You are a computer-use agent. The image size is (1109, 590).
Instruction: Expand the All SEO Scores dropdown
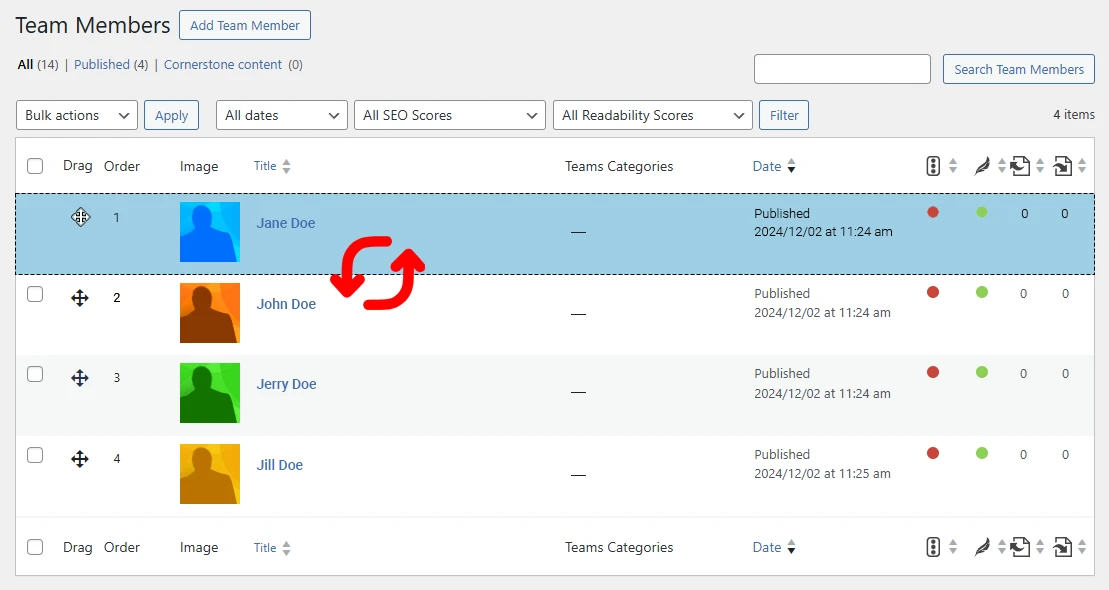point(449,115)
